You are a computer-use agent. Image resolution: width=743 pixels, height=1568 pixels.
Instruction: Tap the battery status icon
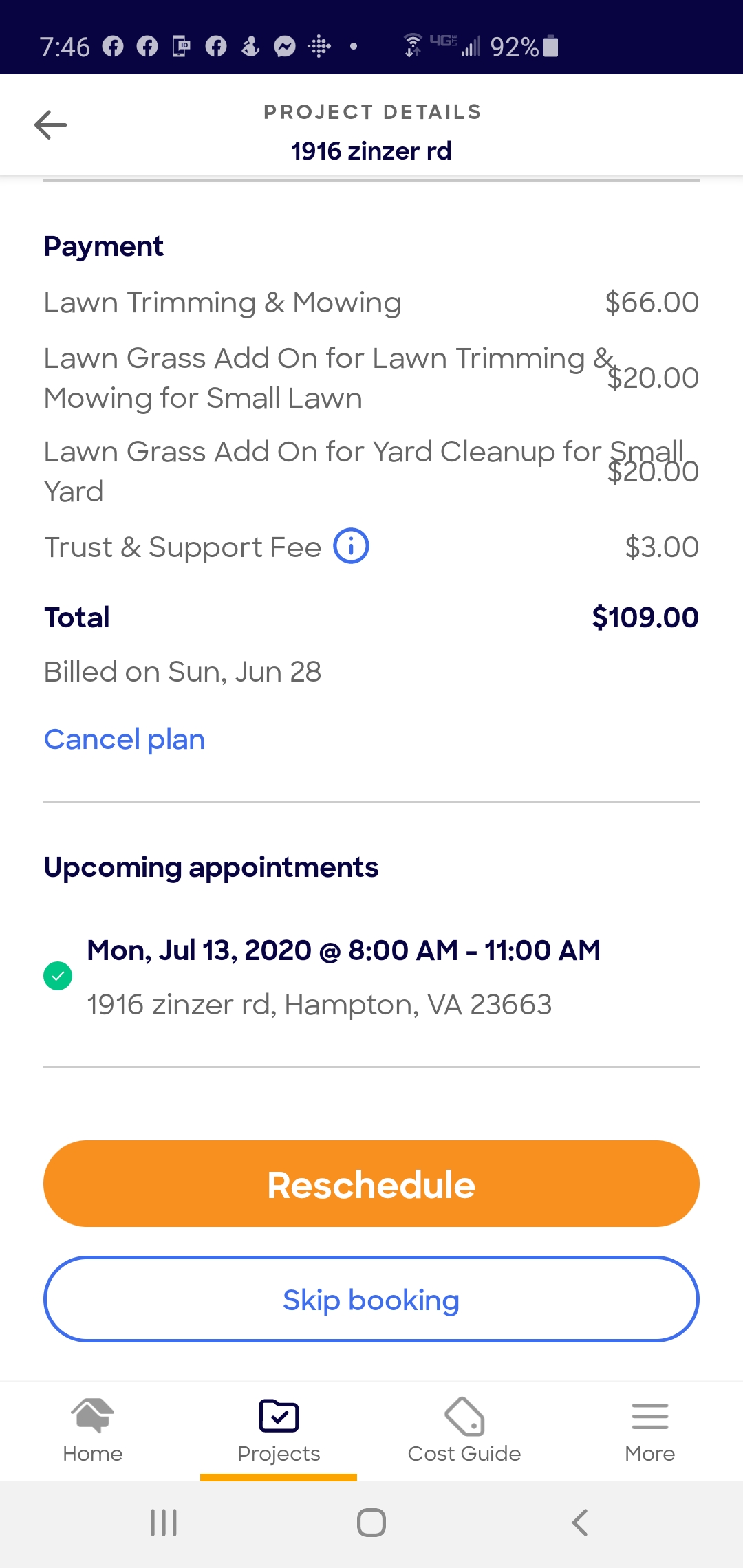tap(550, 46)
